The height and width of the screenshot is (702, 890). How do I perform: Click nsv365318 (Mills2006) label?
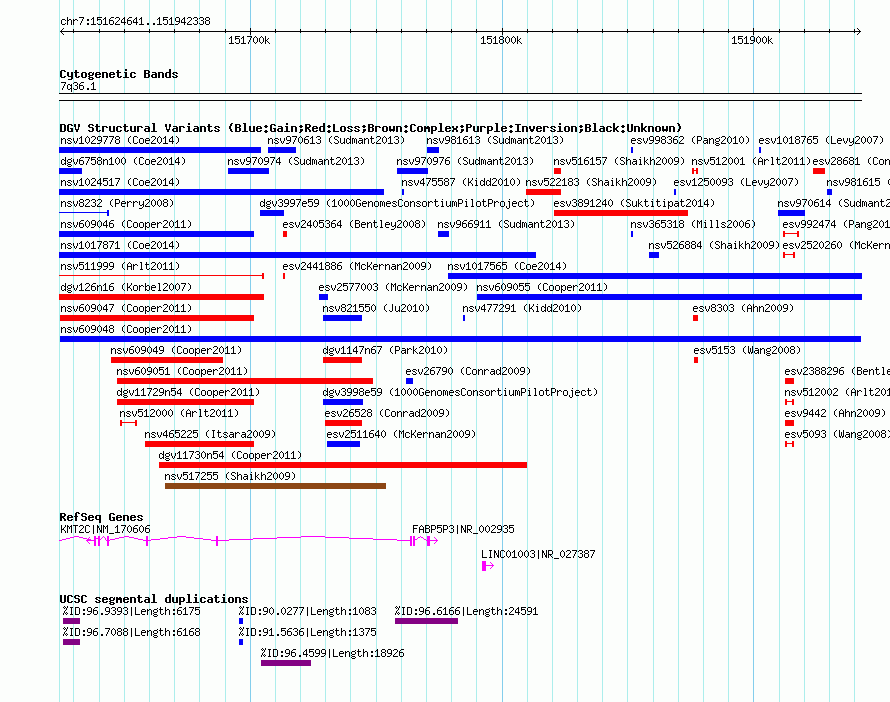[x=693, y=224]
